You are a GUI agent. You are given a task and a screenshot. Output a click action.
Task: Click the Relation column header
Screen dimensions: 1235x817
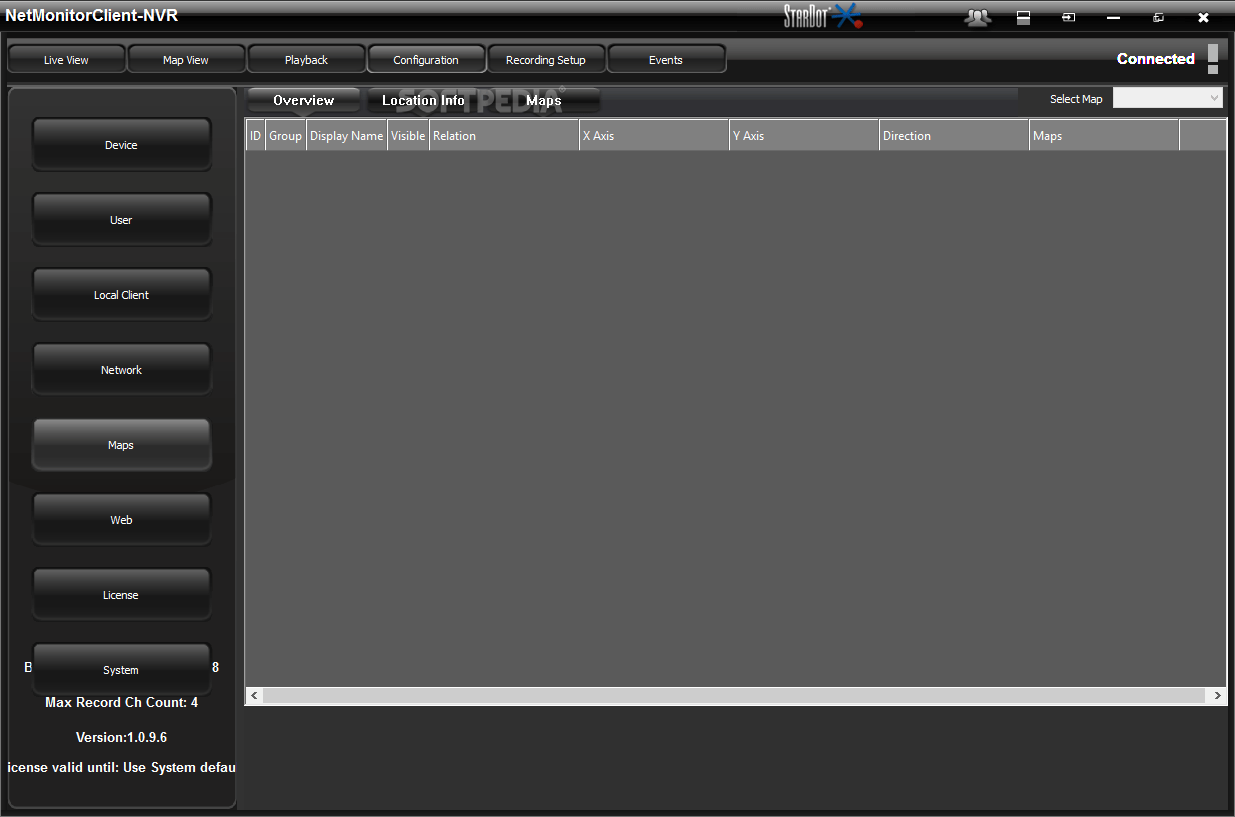(x=505, y=136)
